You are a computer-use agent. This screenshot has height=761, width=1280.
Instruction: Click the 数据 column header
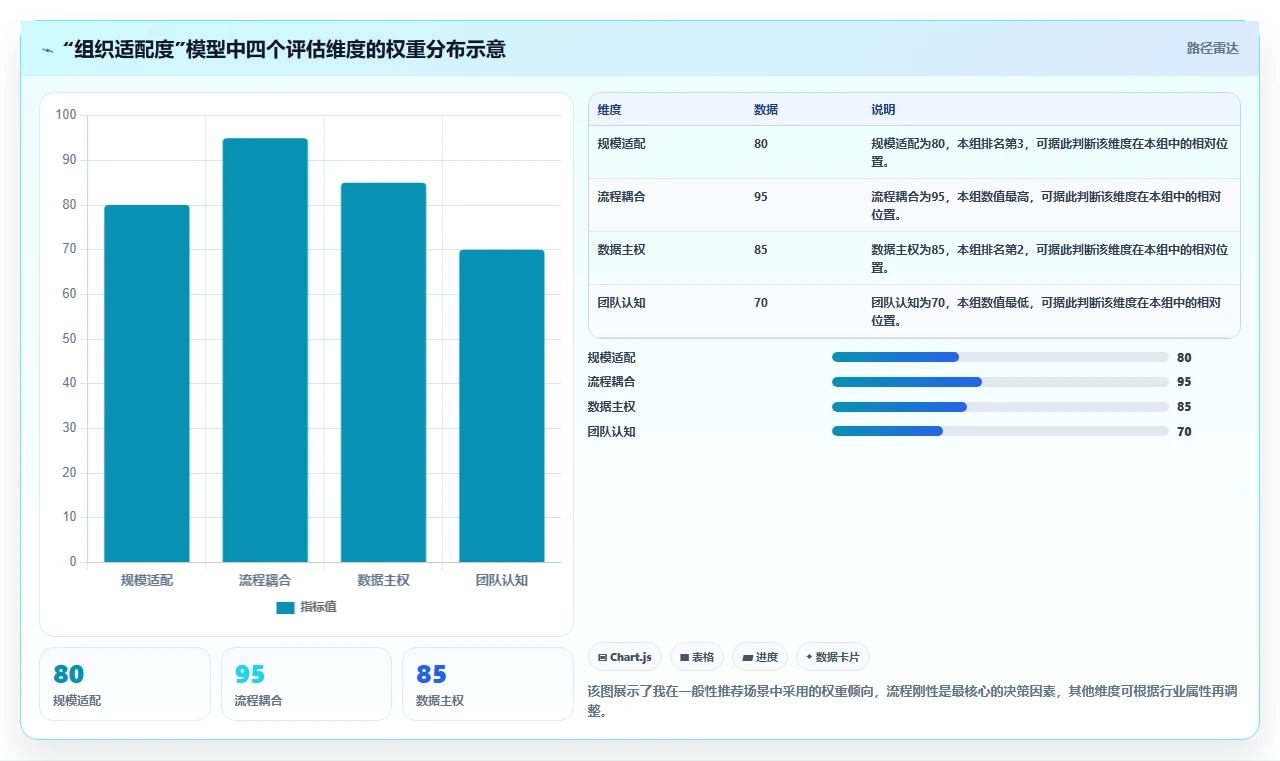click(766, 109)
